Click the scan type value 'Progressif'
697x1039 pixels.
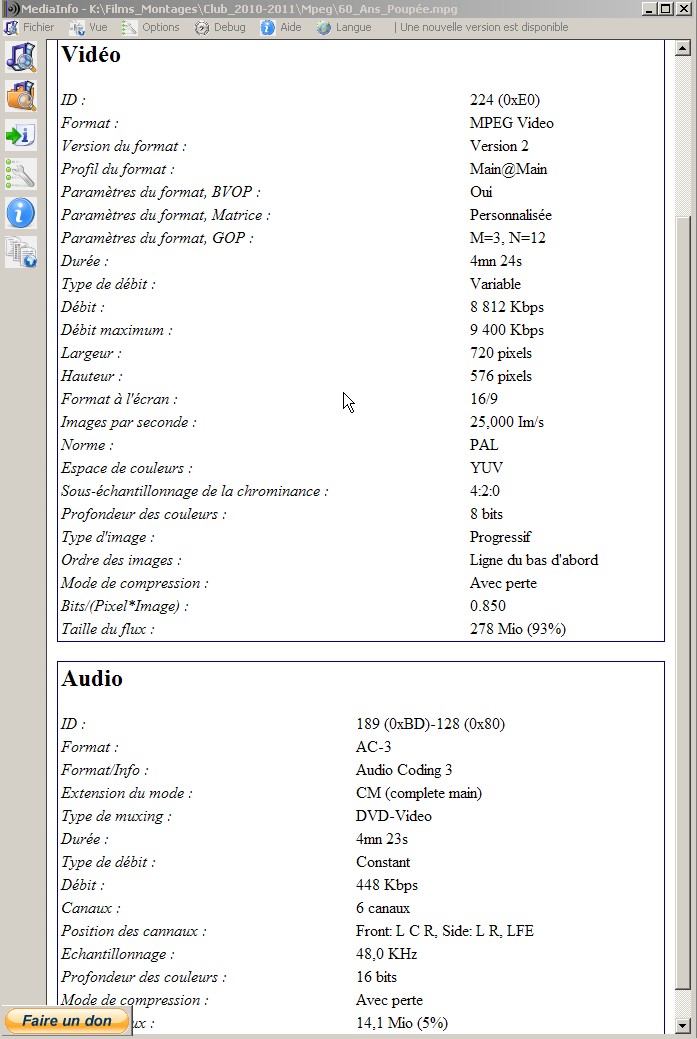click(500, 537)
